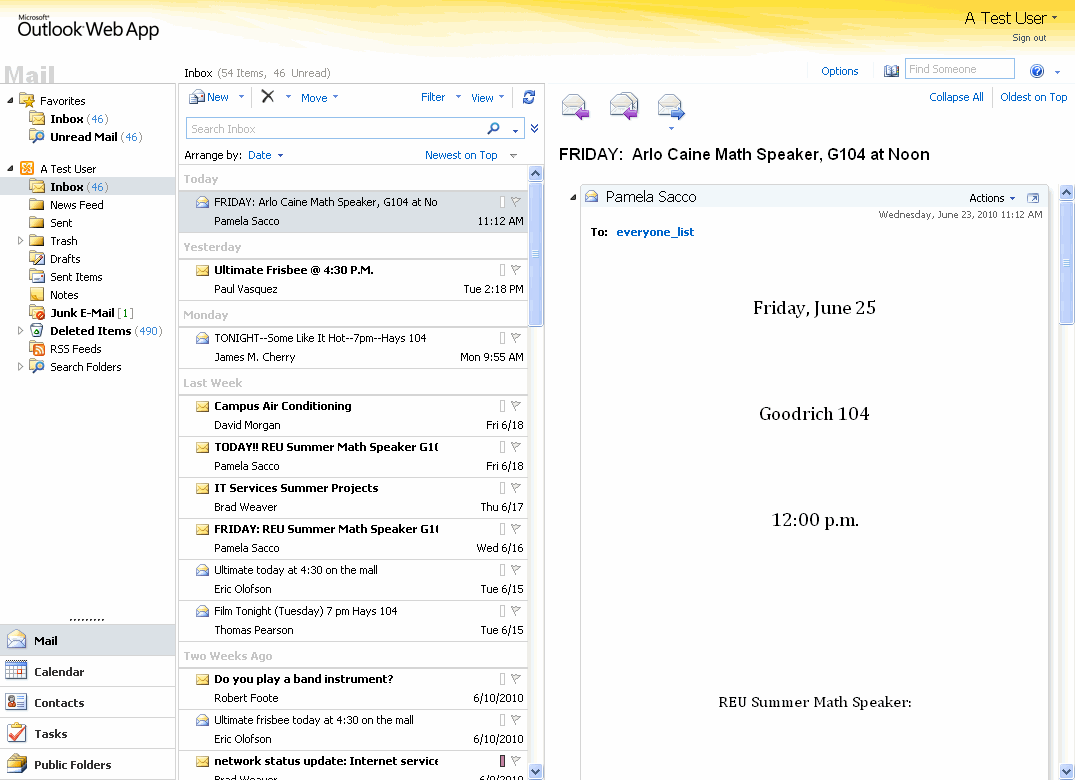Image resolution: width=1075 pixels, height=780 pixels.
Task: Open the Help question mark icon
Action: 1037,71
